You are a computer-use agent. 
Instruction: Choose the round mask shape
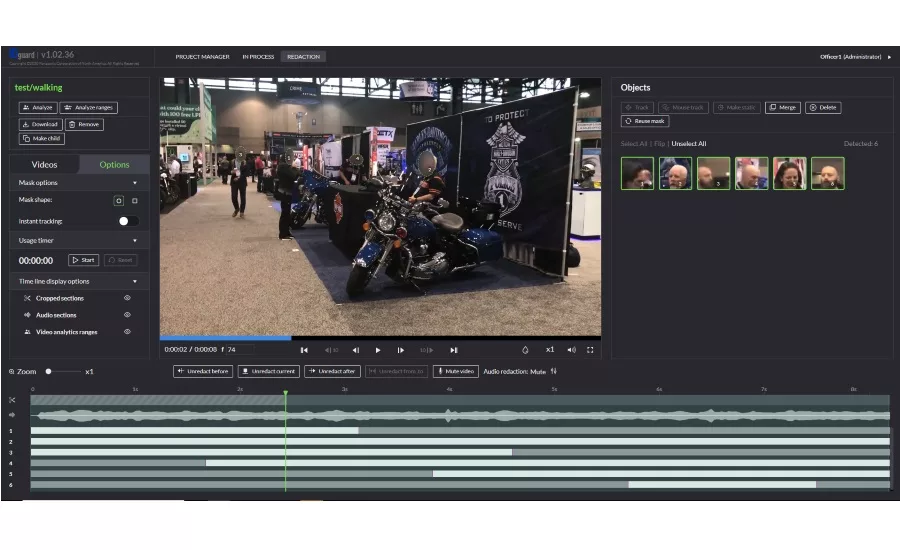119,200
